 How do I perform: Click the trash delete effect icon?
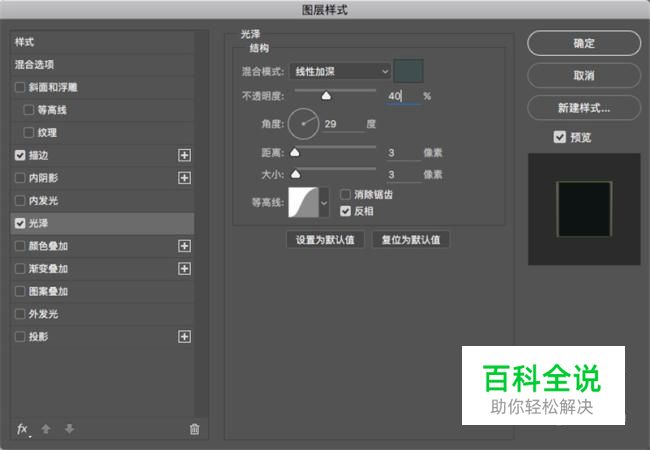coord(194,429)
